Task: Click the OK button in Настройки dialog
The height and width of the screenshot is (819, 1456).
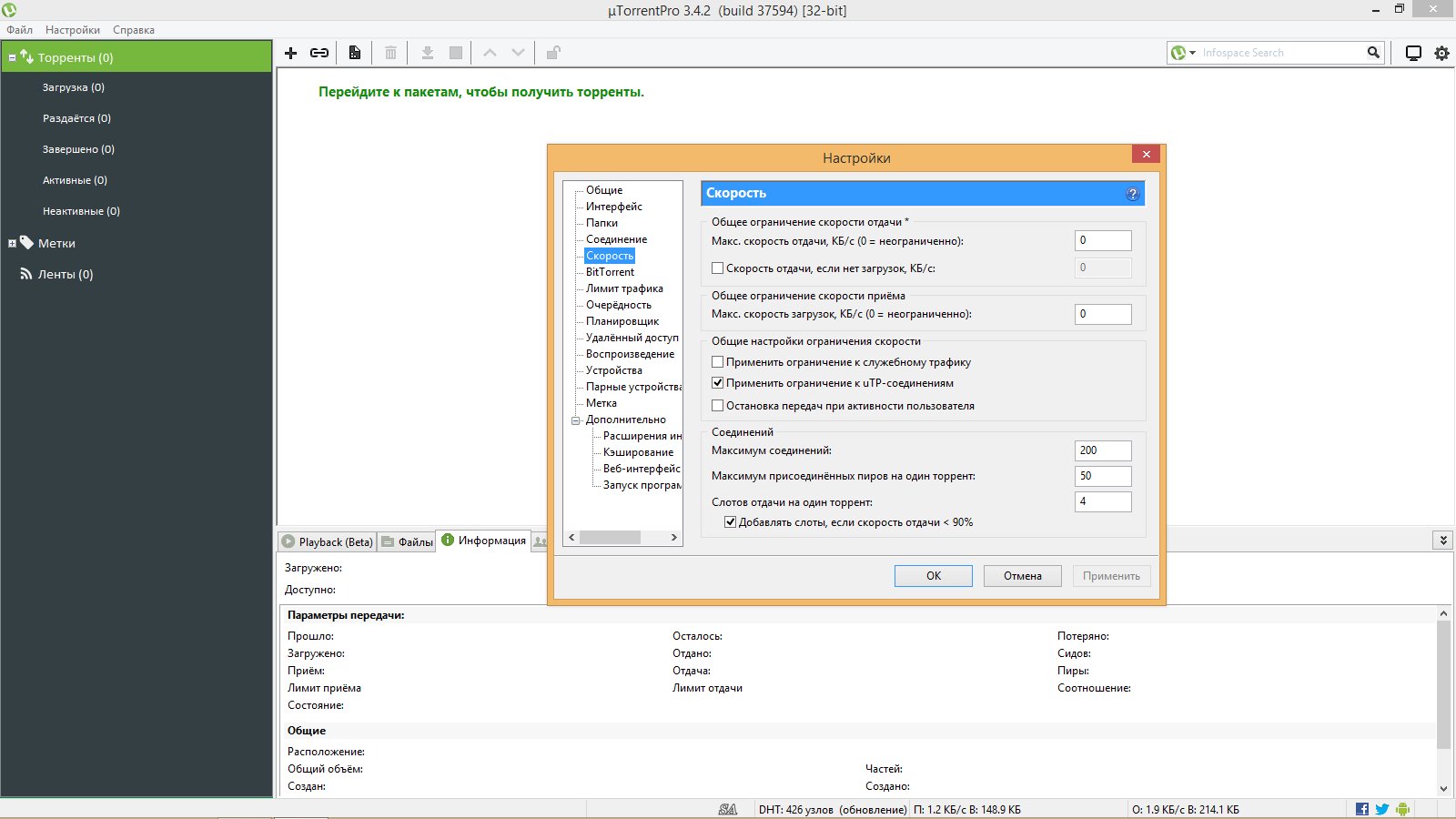Action: click(x=934, y=576)
